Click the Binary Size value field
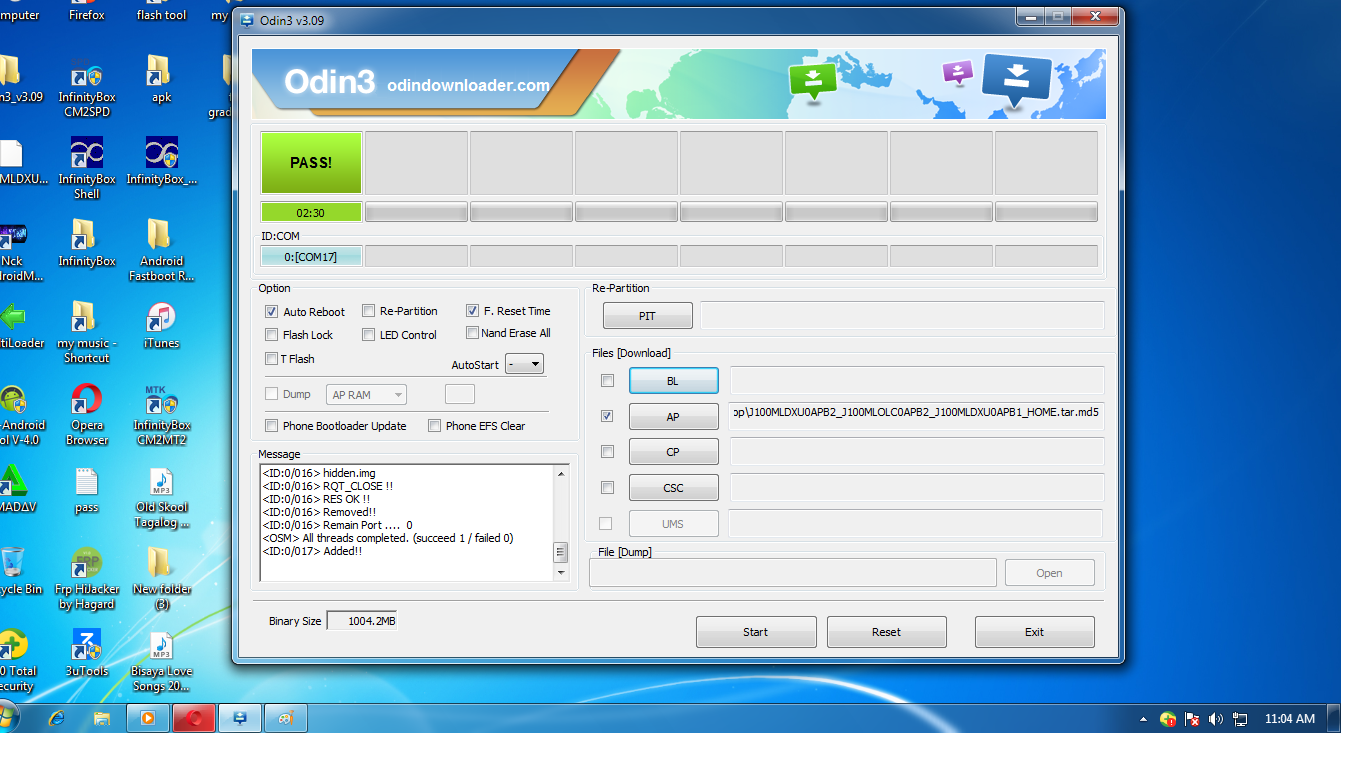This screenshot has height=768, width=1366. point(362,621)
